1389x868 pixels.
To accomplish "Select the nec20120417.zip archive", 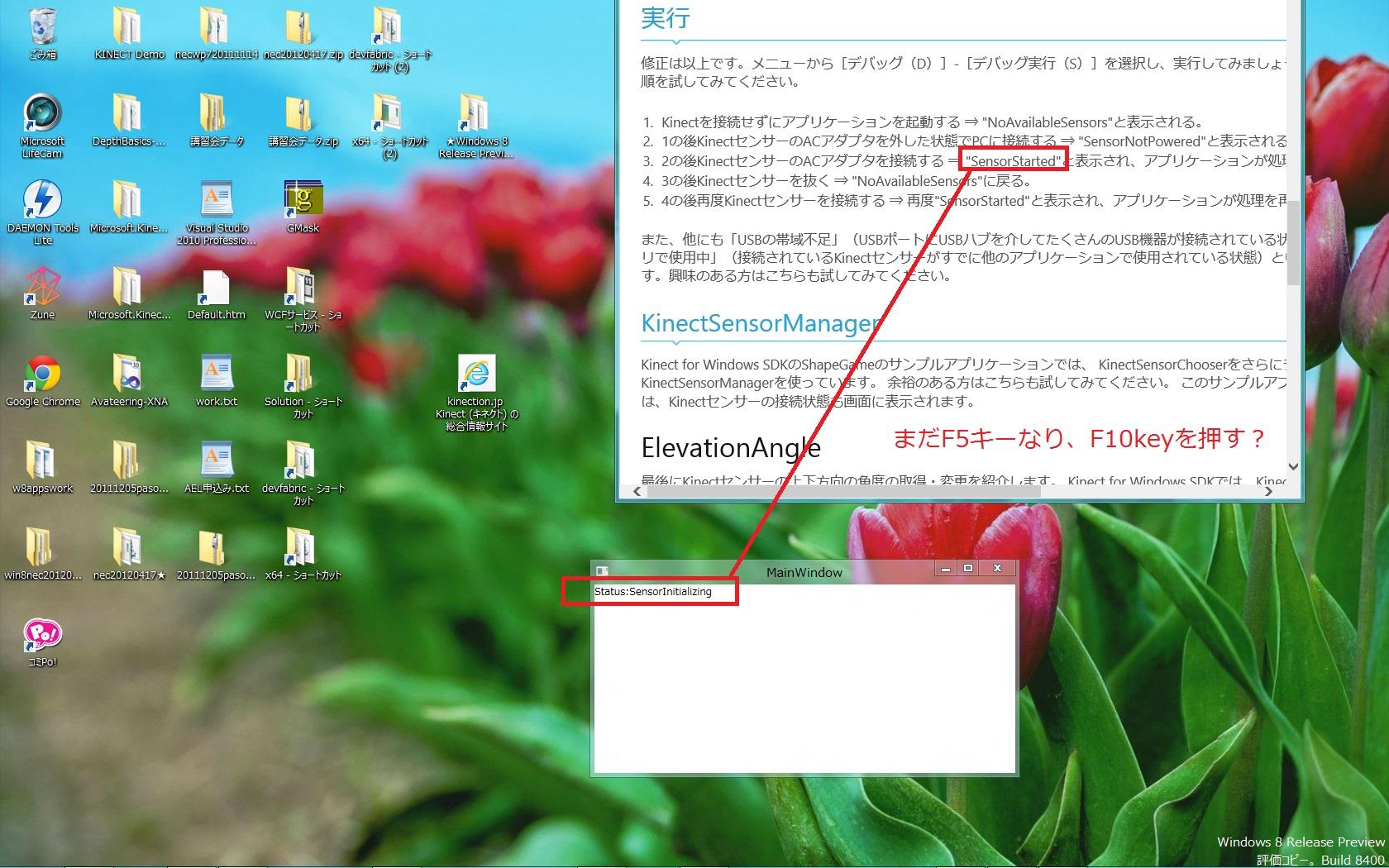I will point(303,34).
